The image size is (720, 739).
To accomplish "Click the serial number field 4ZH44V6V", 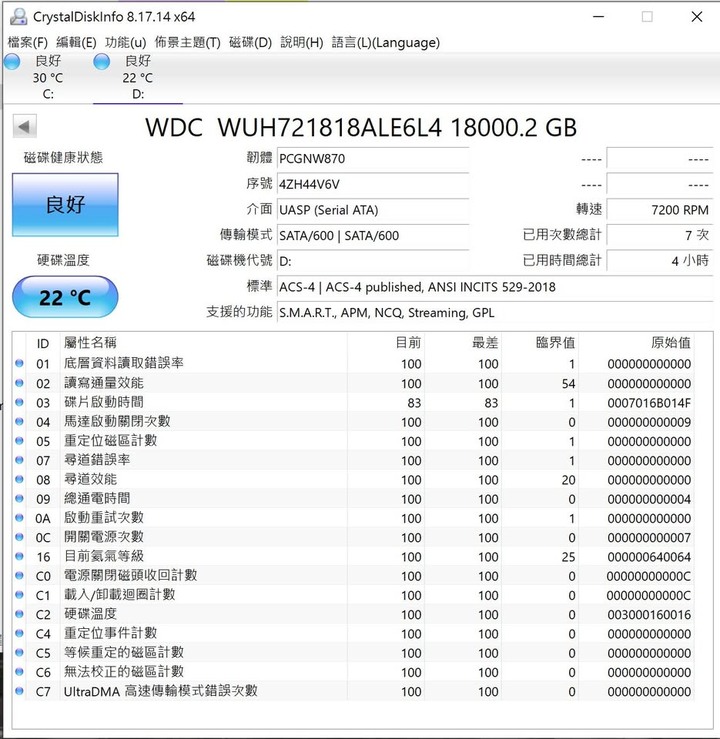I will pos(373,184).
